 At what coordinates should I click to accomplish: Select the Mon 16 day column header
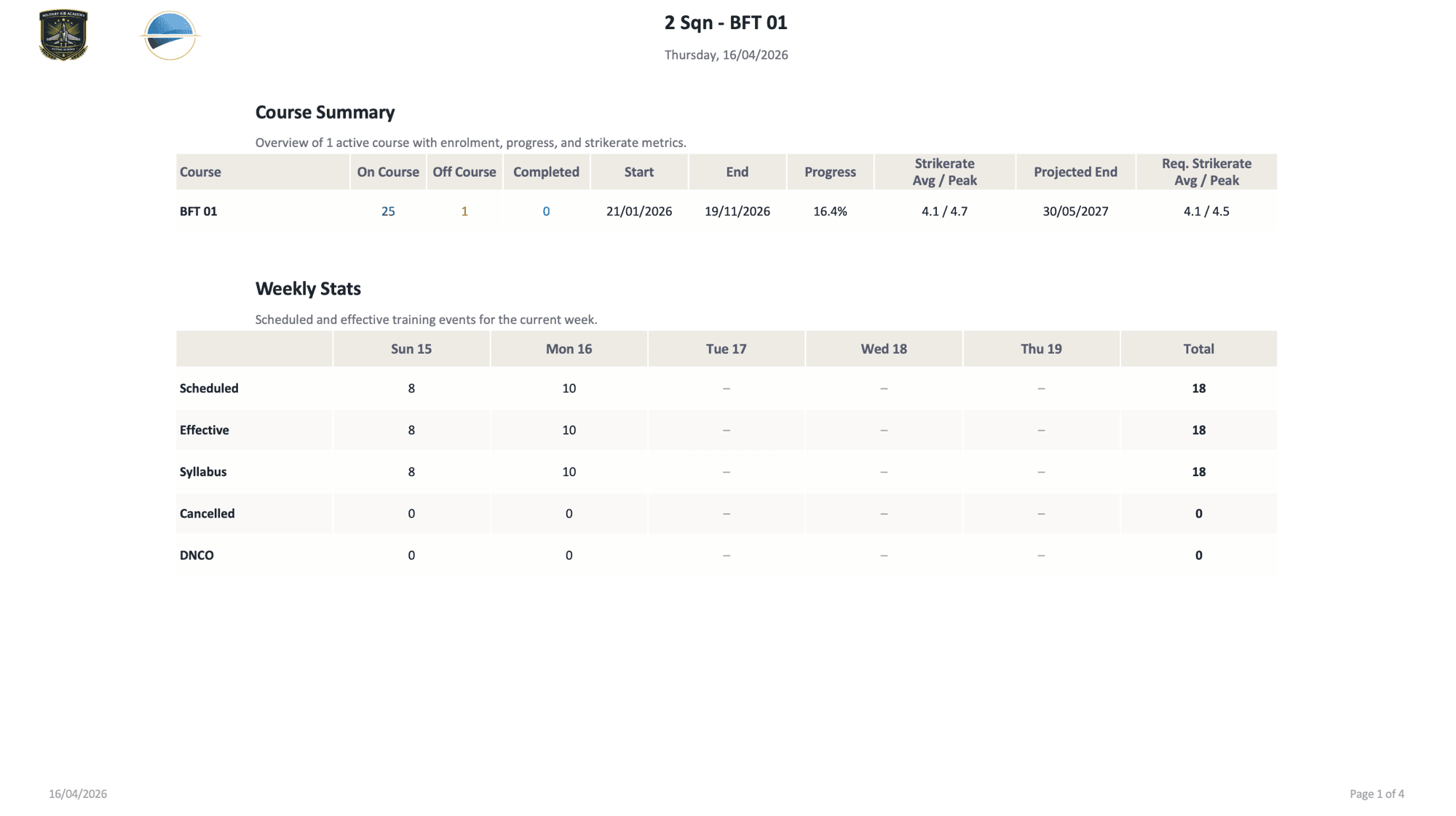point(569,349)
